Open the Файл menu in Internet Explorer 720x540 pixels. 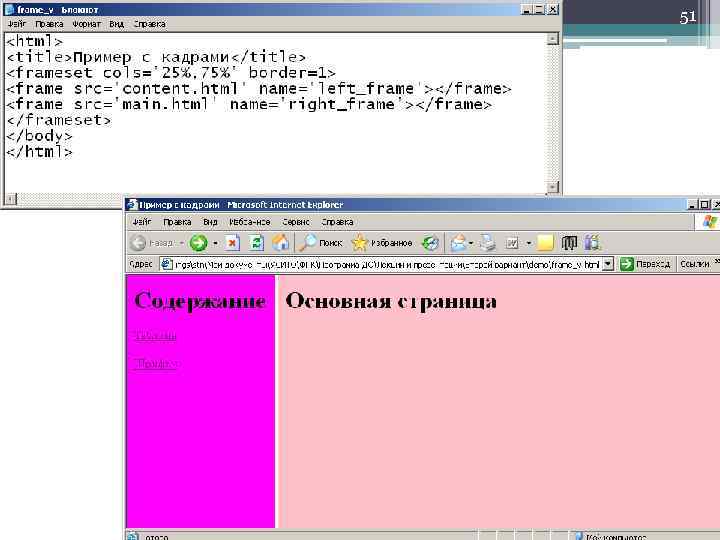pos(142,222)
